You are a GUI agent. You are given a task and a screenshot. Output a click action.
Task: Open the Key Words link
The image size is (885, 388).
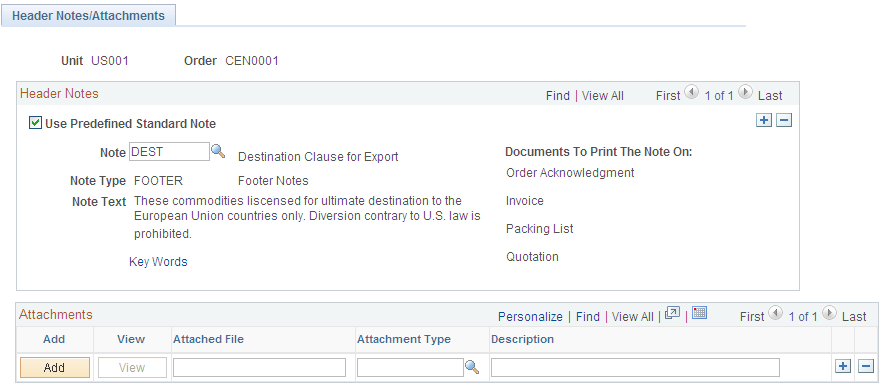pyautogui.click(x=158, y=261)
